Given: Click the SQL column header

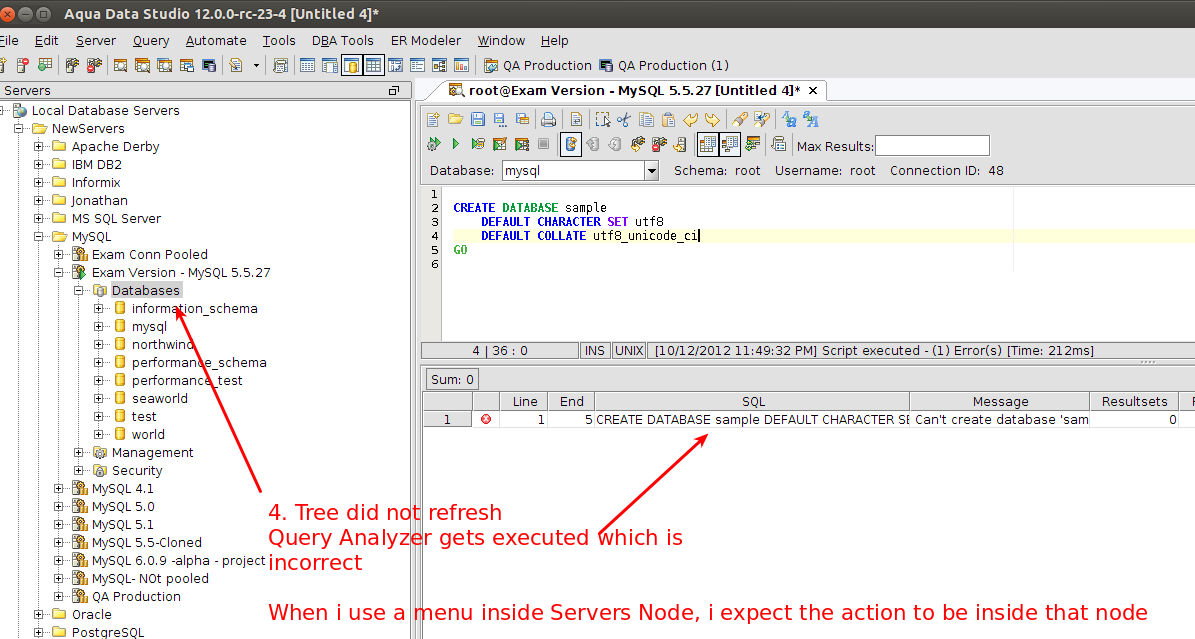Looking at the screenshot, I should coord(752,402).
